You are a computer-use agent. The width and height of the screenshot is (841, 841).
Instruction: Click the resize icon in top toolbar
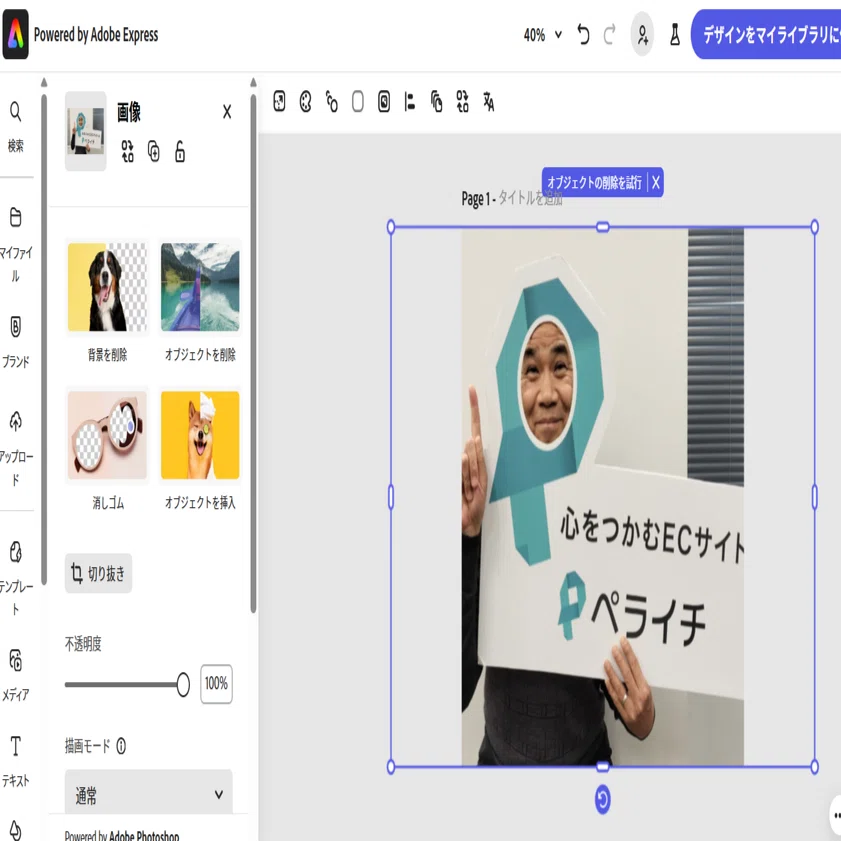coord(279,101)
